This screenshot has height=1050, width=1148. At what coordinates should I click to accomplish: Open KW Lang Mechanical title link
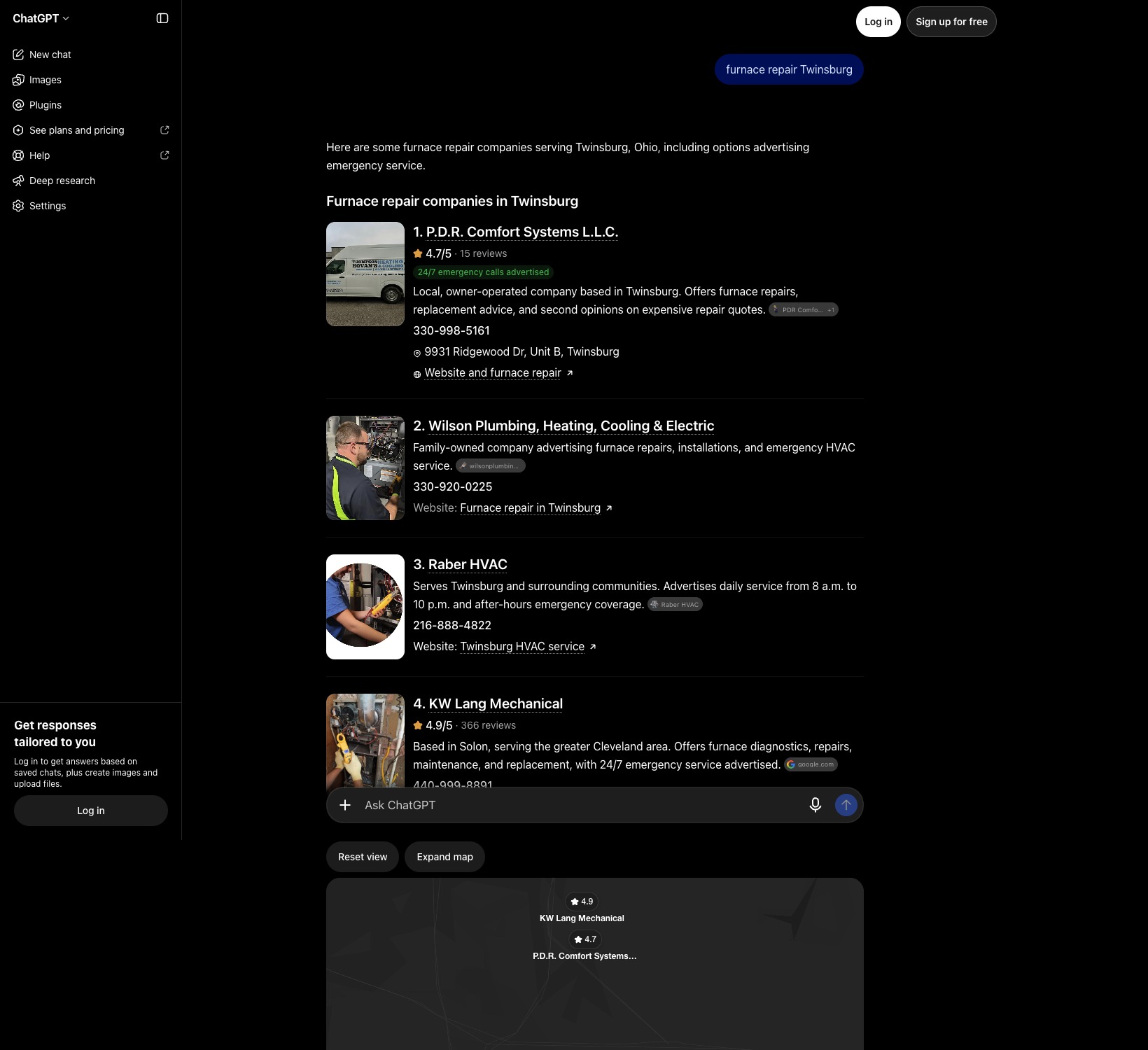click(496, 703)
